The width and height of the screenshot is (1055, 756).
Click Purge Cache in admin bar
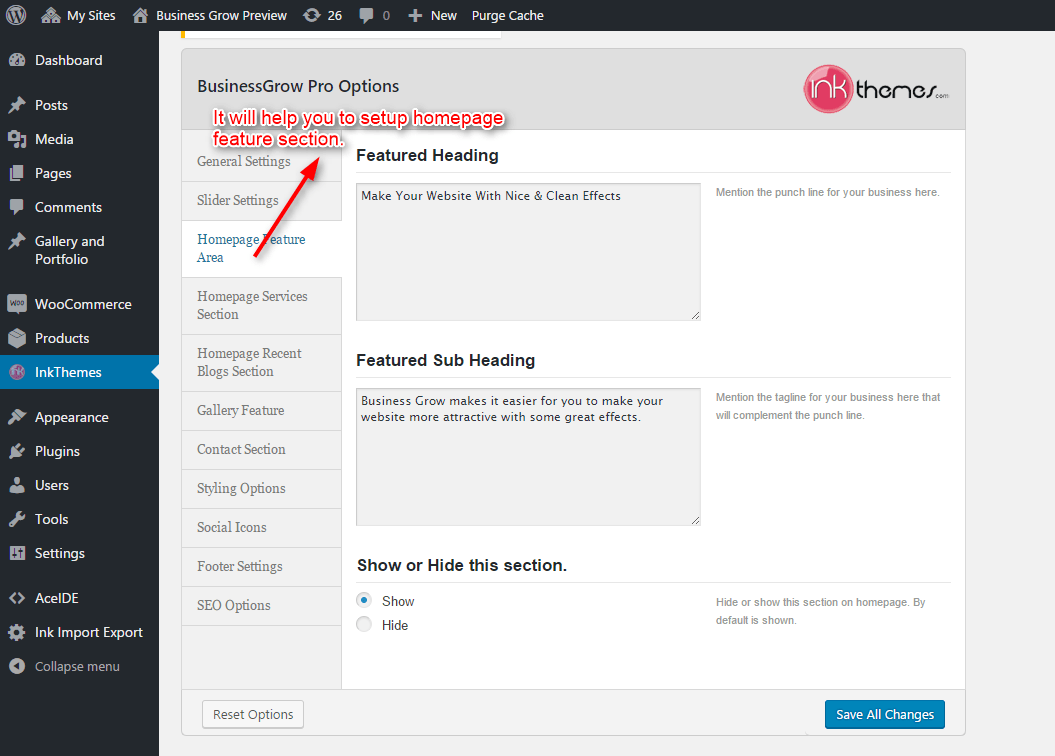pos(507,15)
